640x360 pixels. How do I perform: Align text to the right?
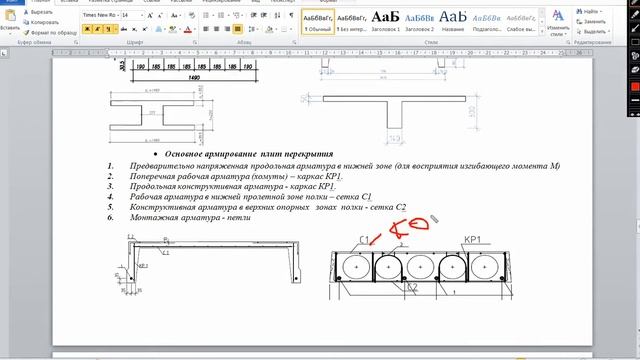tap(227, 29)
